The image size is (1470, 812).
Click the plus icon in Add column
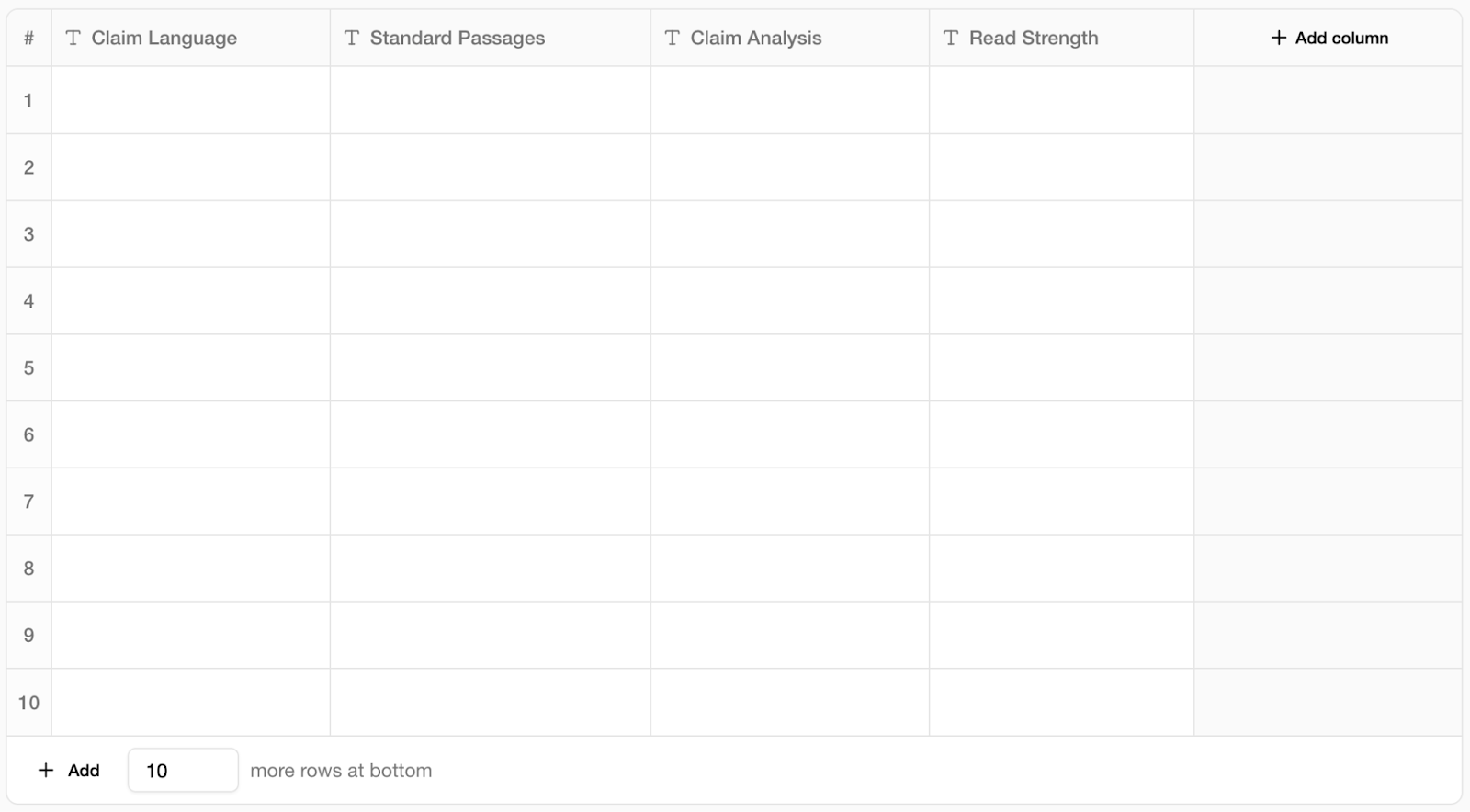coord(1279,38)
